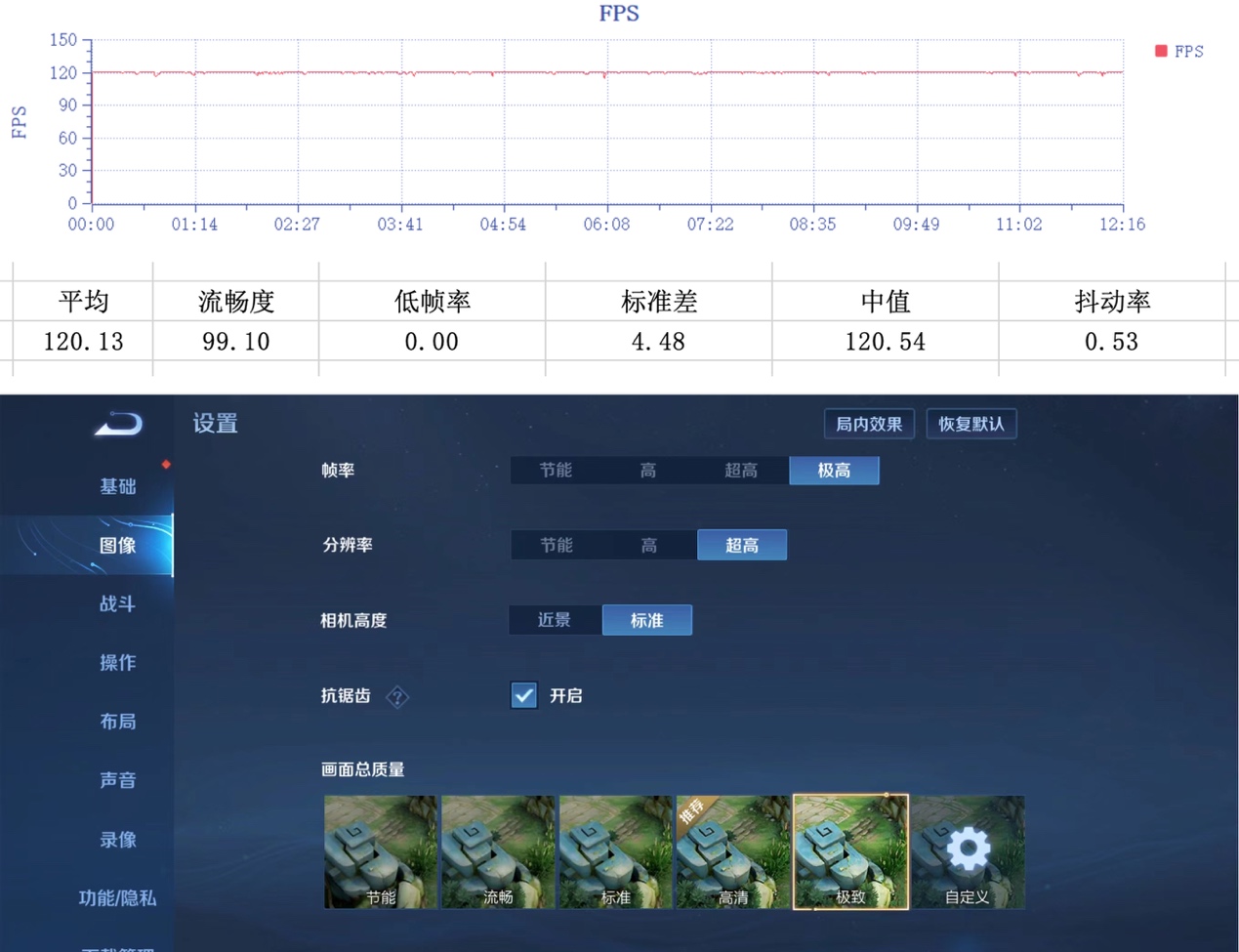Click the back arrow icon
Image resolution: width=1239 pixels, height=952 pixels.
point(118,424)
